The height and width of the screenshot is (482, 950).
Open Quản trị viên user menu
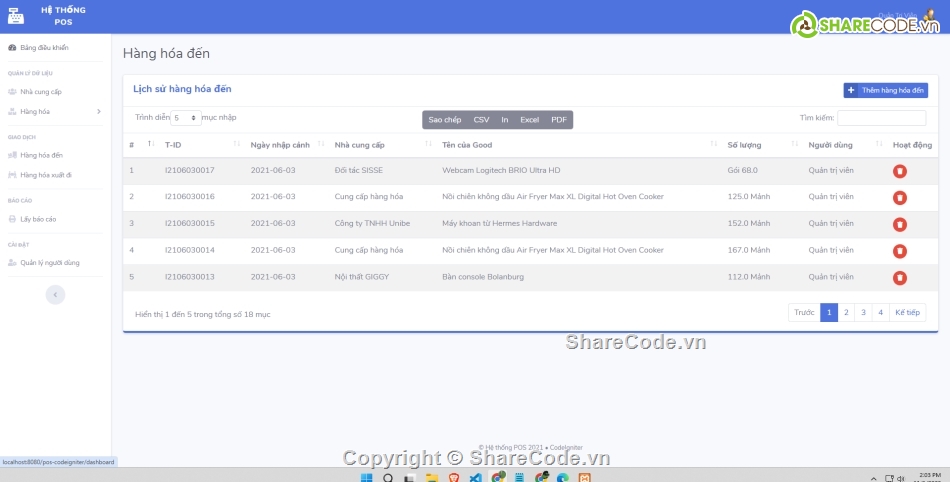(900, 16)
